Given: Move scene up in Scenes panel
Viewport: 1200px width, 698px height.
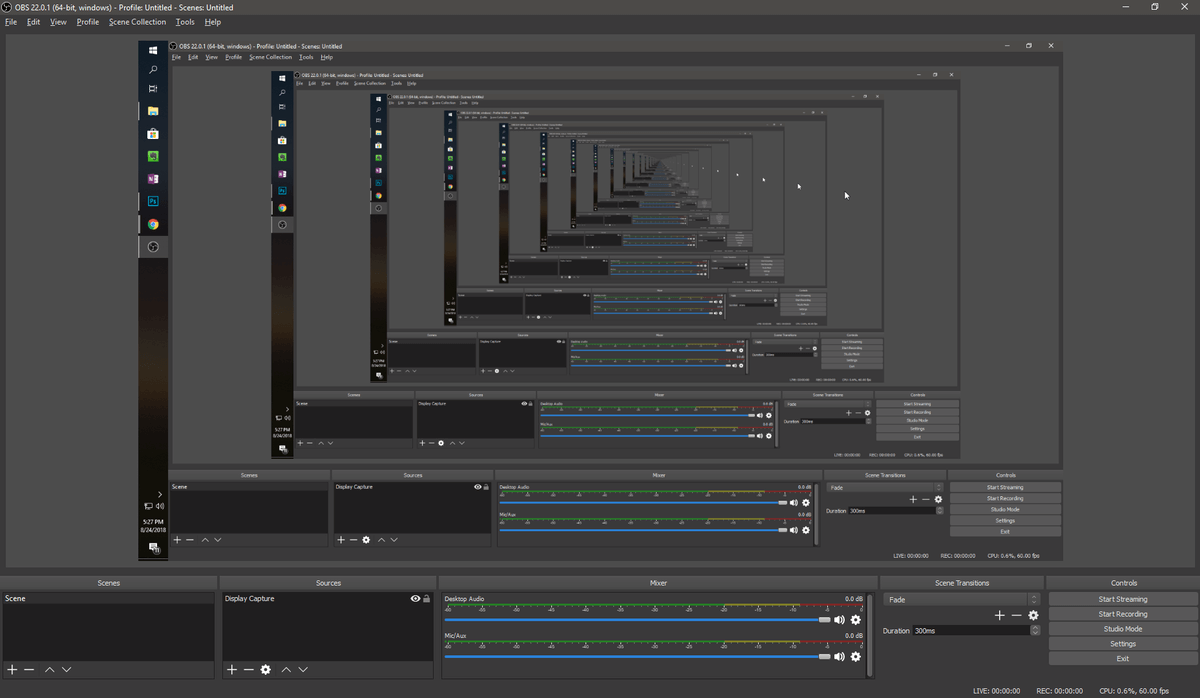Looking at the screenshot, I should click(49, 669).
